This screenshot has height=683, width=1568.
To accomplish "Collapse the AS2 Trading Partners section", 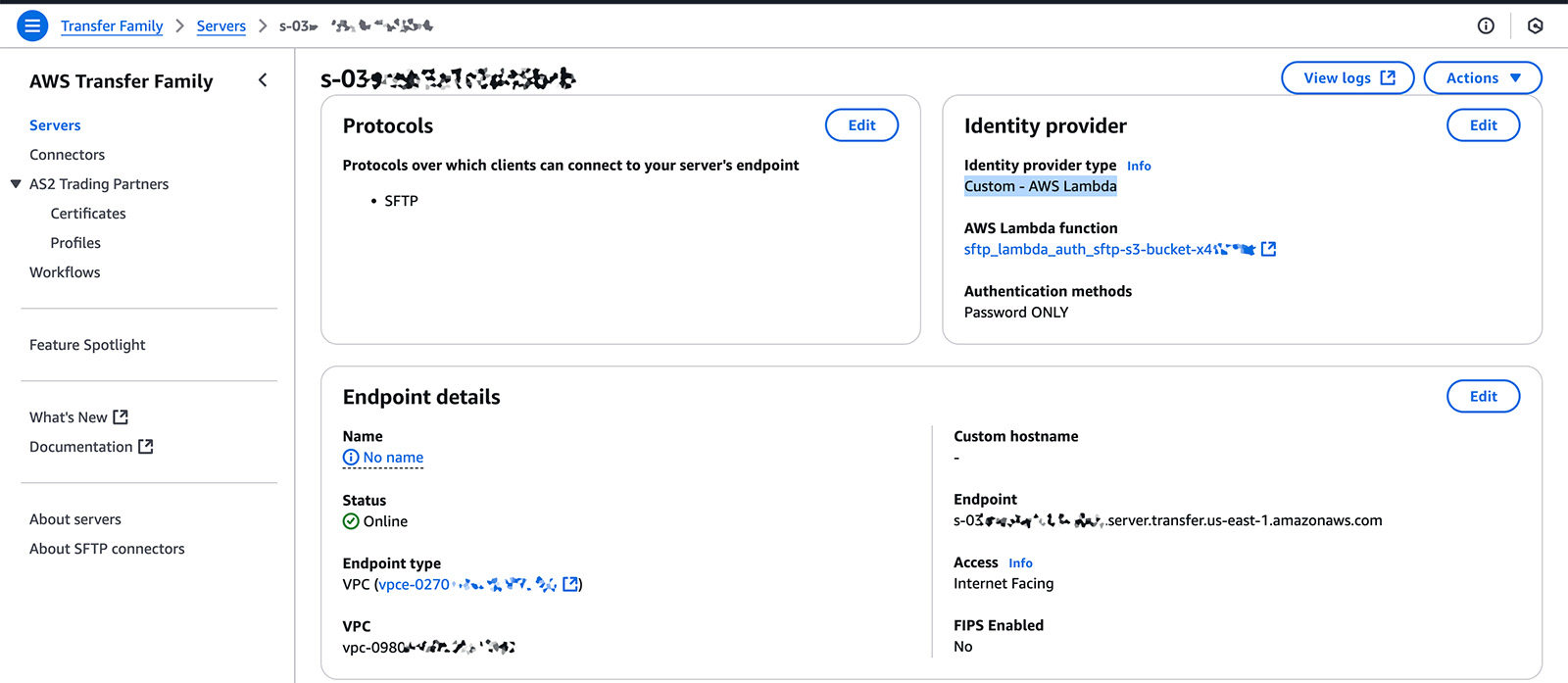I will [x=15, y=183].
